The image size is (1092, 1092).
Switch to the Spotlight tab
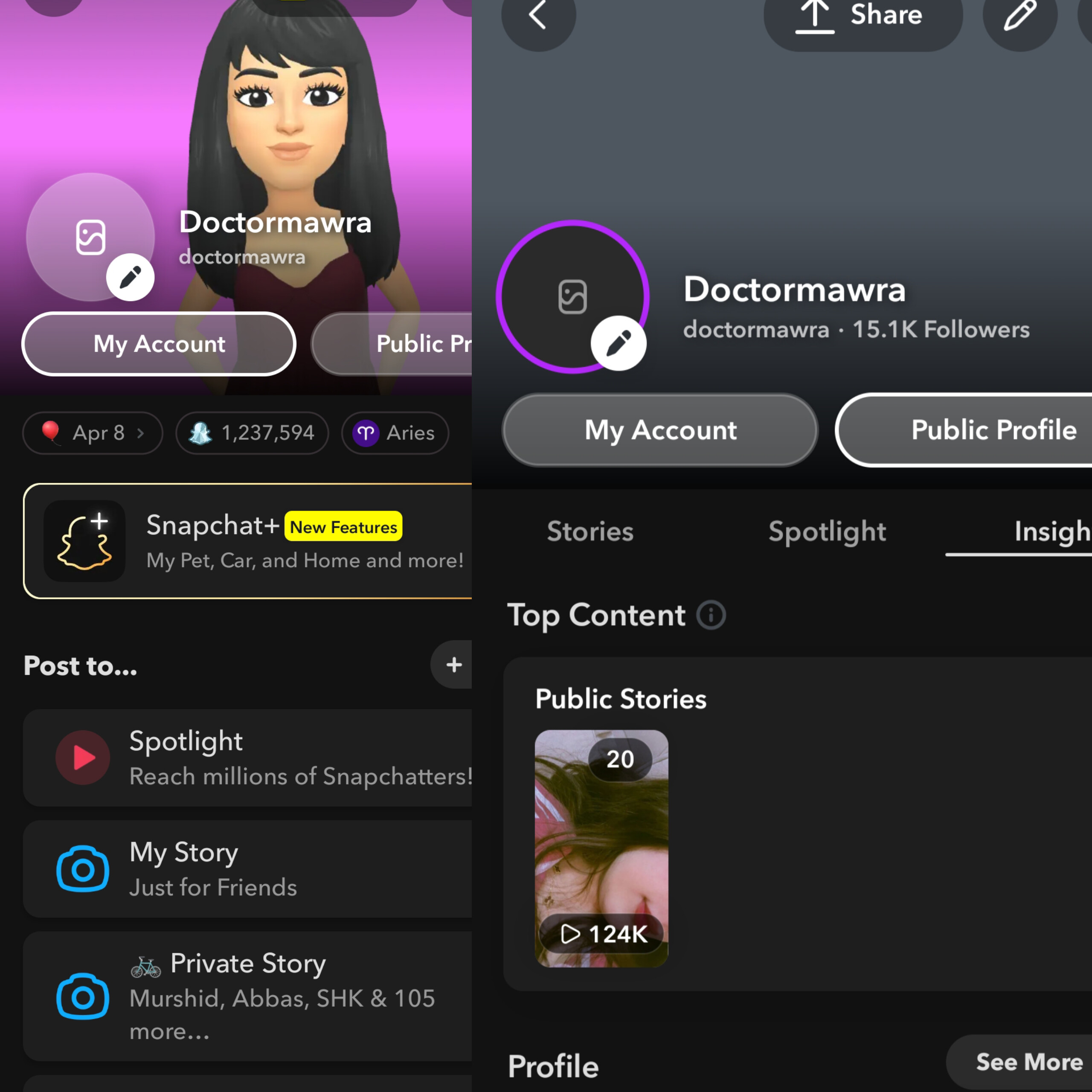[x=827, y=531]
